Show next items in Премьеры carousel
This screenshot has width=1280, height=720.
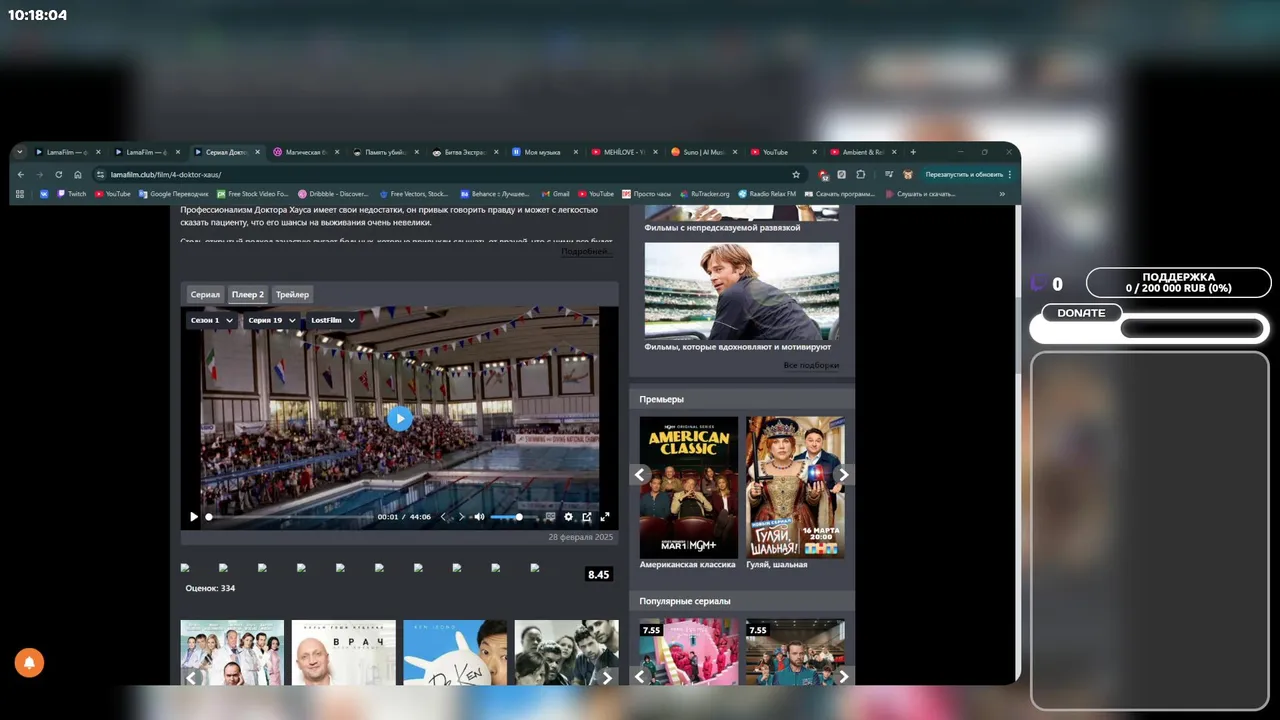tap(843, 475)
